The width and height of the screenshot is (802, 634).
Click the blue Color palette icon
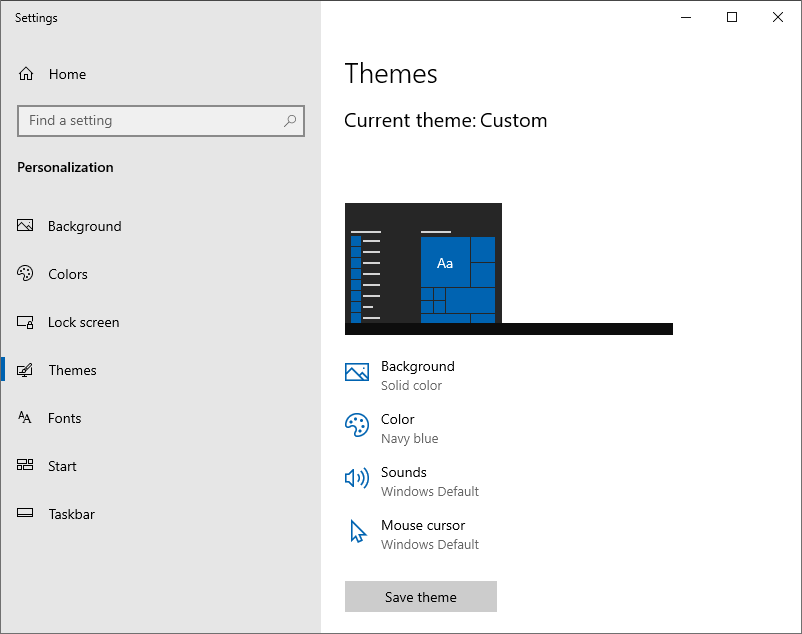tap(357, 425)
